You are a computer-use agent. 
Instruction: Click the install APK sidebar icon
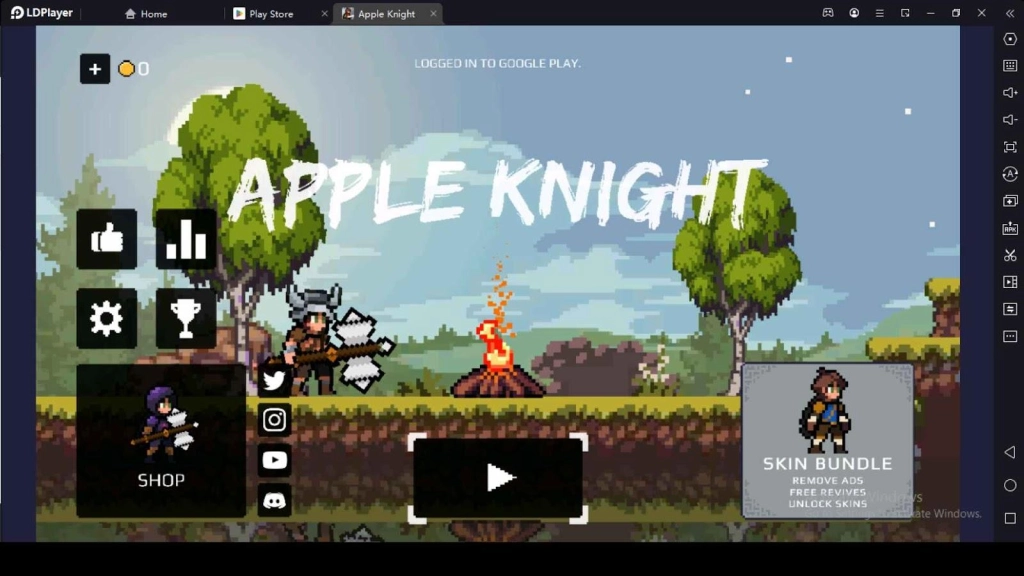coord(1010,228)
